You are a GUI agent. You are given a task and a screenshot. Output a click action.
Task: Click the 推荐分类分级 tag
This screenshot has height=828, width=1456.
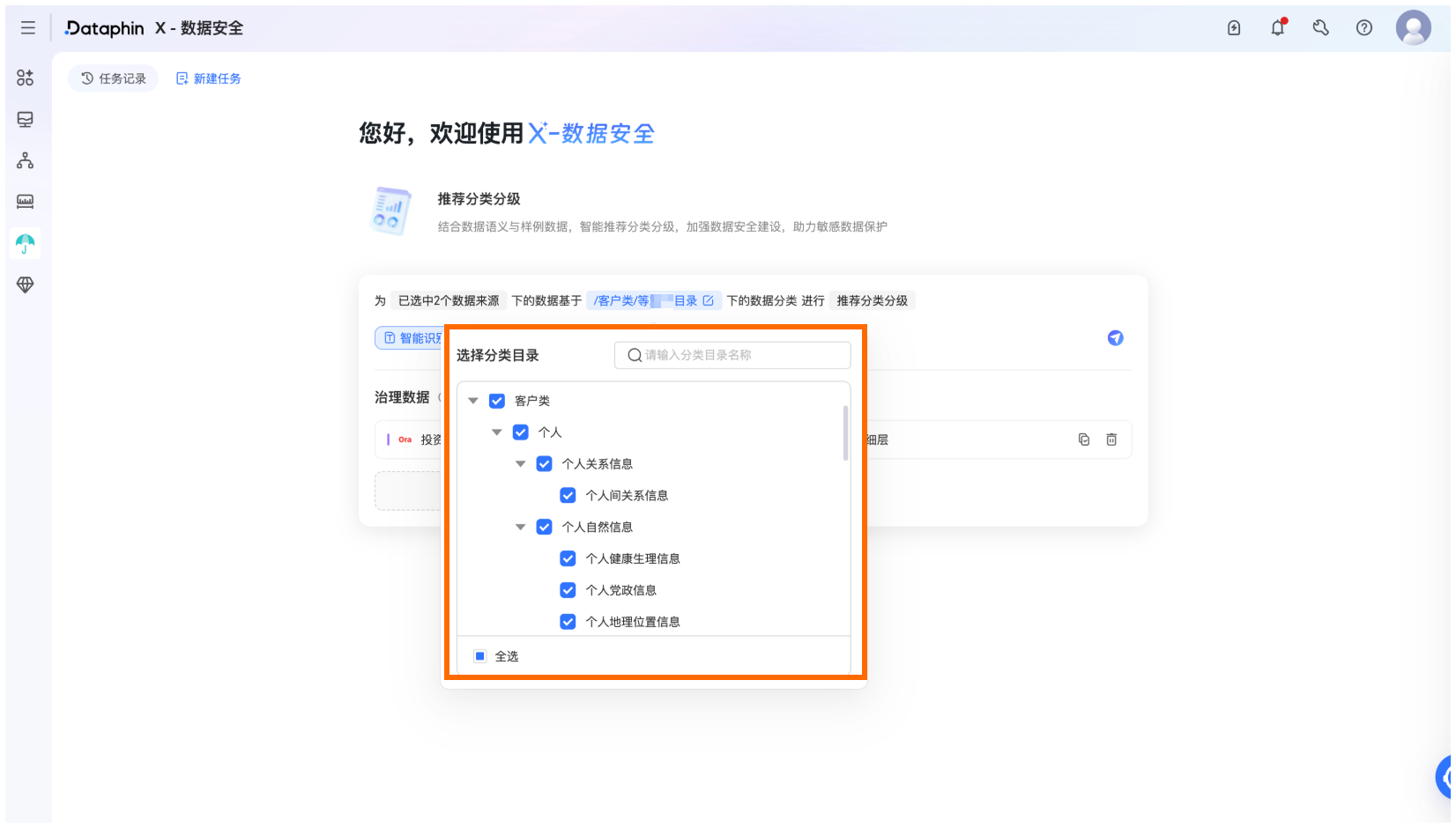pyautogui.click(x=872, y=300)
